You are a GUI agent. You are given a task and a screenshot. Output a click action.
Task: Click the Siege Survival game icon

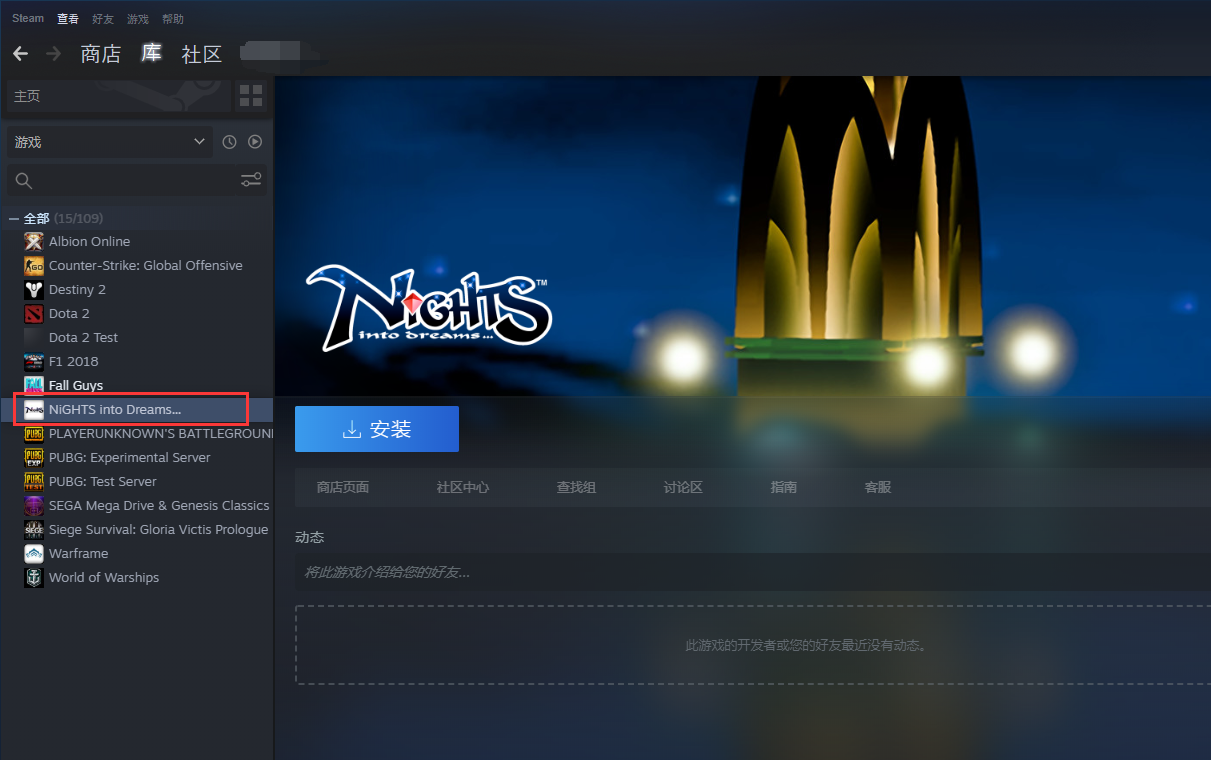tap(34, 529)
